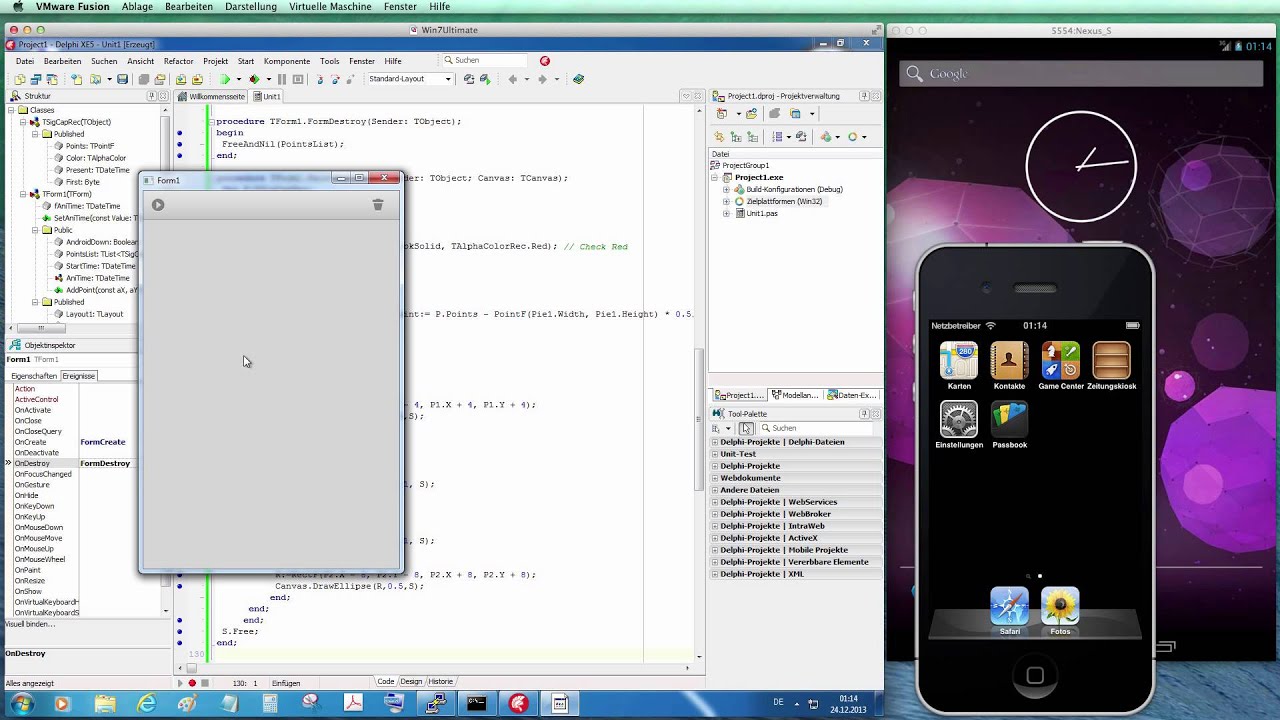Click the green Run arrow in Delphi toolbar
This screenshot has width=1280, height=720.
click(225, 79)
